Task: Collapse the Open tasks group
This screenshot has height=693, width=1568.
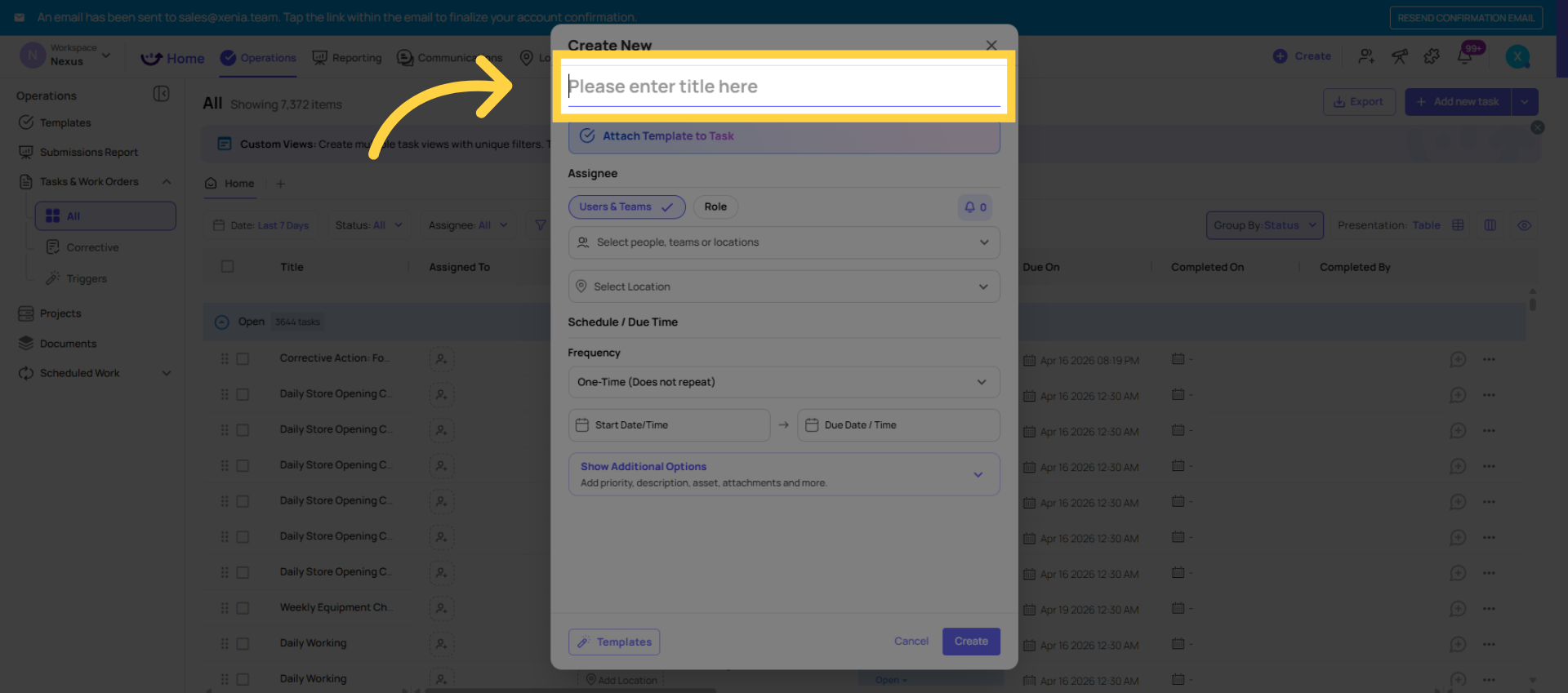Action: pyautogui.click(x=221, y=322)
